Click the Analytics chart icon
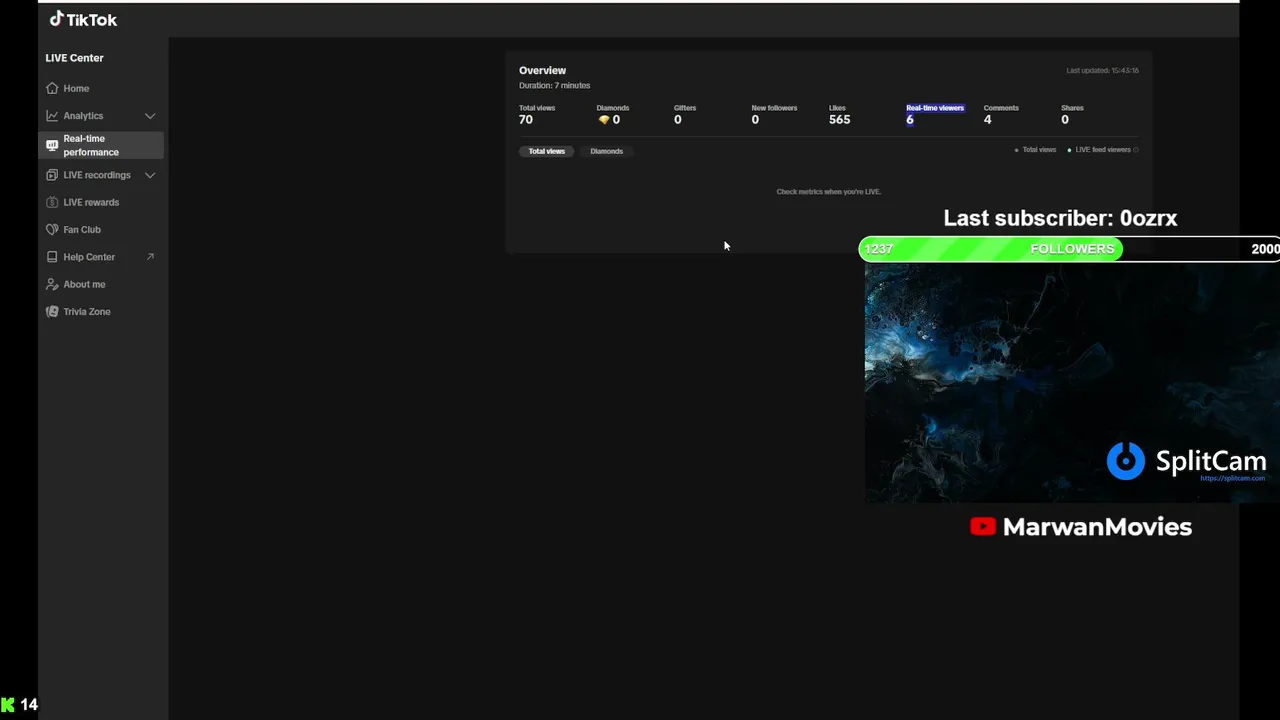Image resolution: width=1280 pixels, height=720 pixels. 52,116
